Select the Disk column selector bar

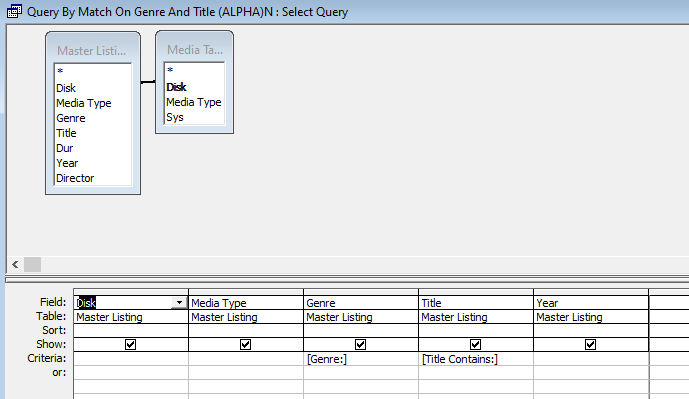(131, 292)
